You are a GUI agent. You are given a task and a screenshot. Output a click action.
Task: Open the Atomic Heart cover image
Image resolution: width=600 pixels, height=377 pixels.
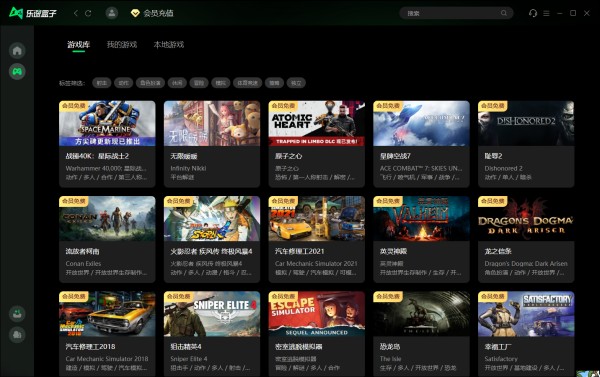317,123
